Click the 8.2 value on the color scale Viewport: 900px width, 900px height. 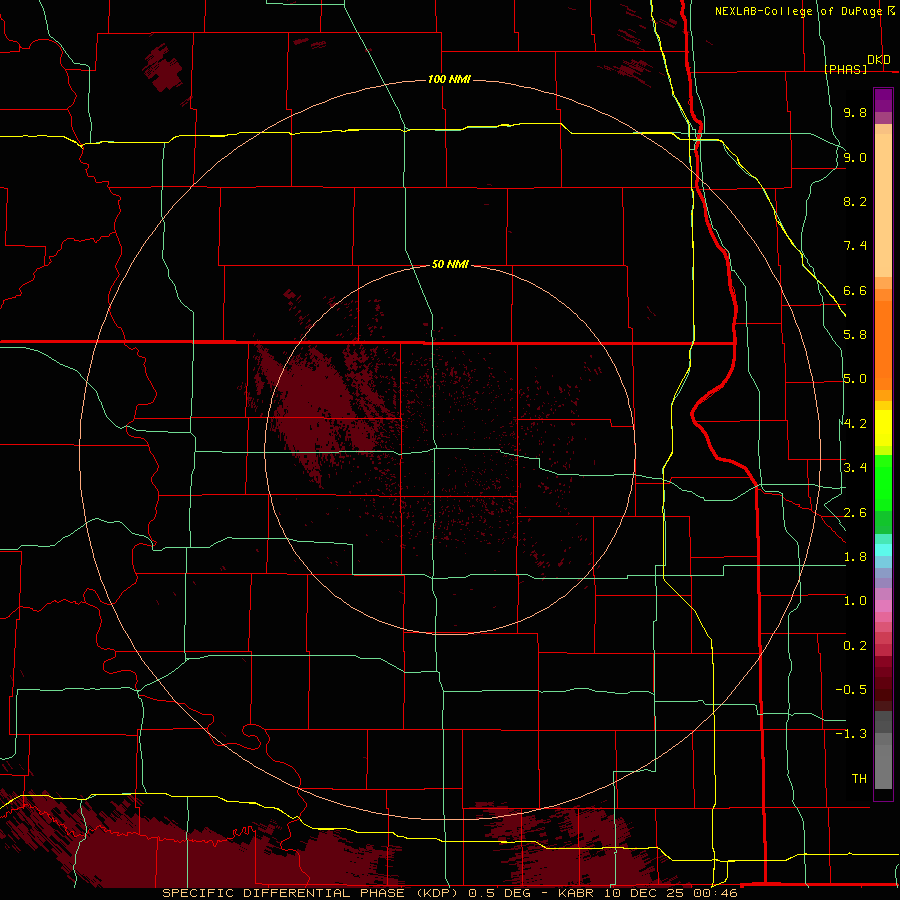pos(855,201)
